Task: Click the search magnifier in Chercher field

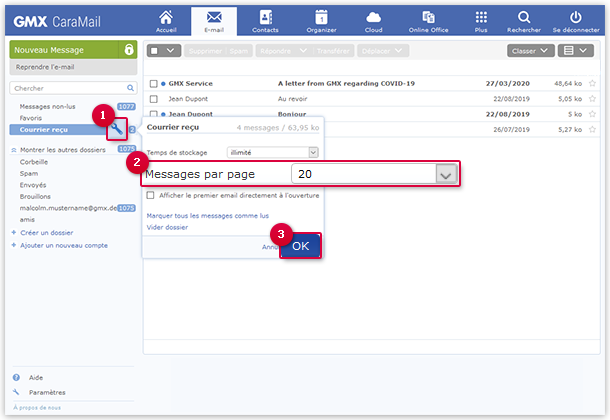Action: click(x=130, y=88)
